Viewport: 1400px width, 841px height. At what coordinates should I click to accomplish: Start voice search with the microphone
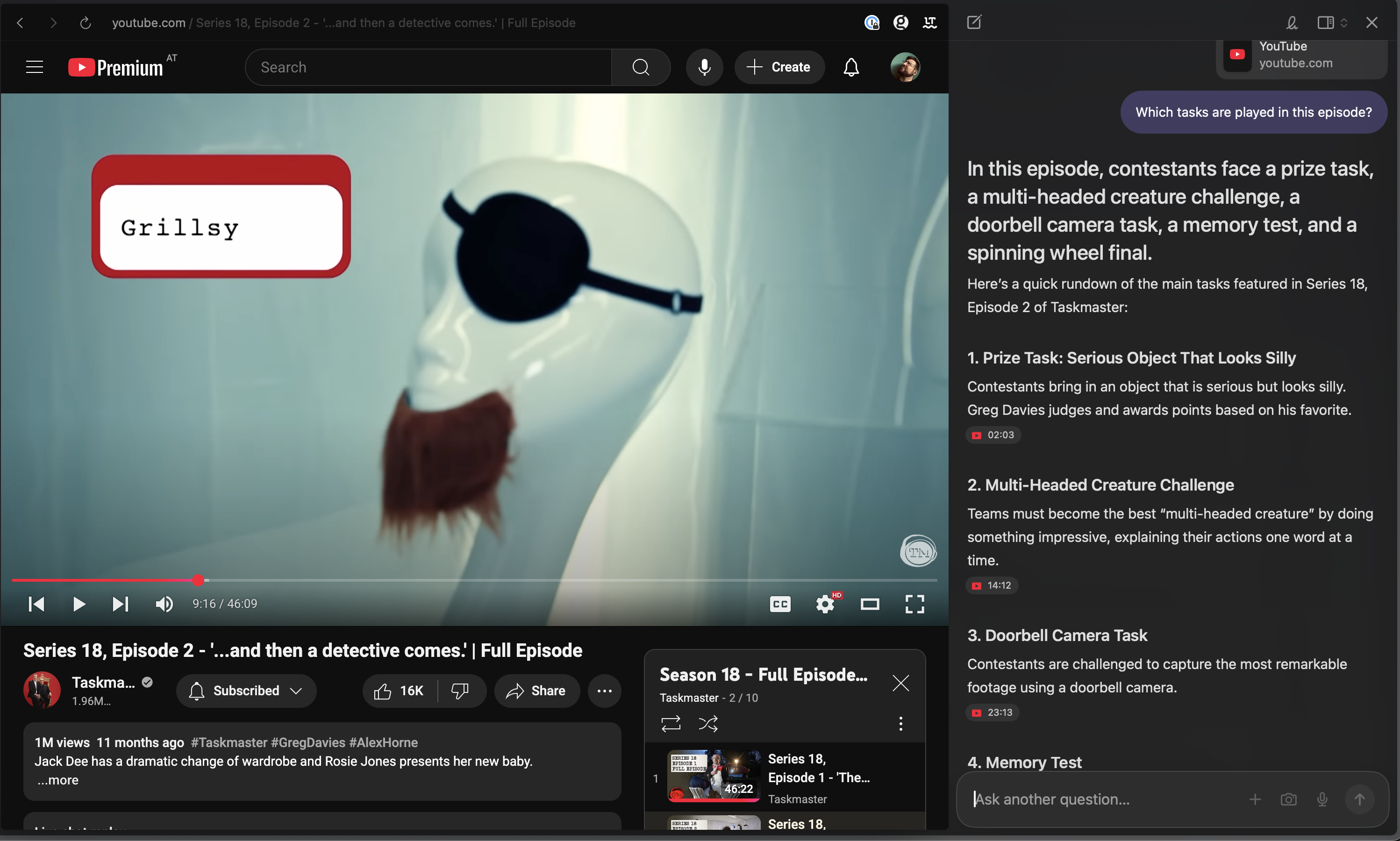click(x=705, y=67)
